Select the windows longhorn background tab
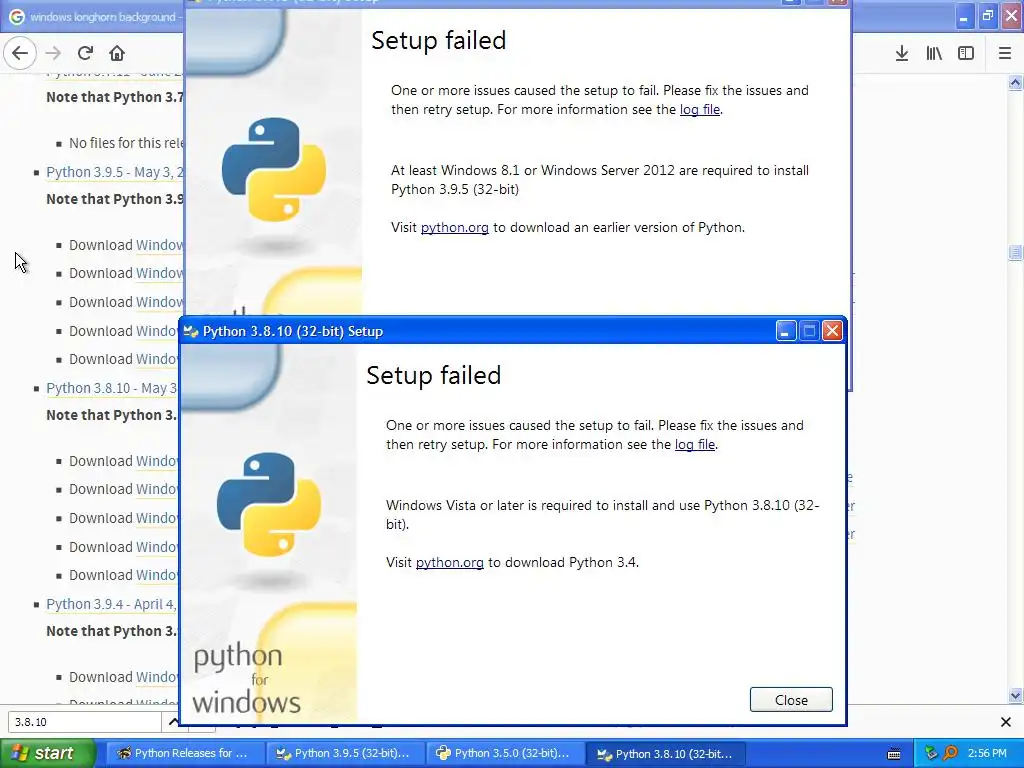 (95, 17)
